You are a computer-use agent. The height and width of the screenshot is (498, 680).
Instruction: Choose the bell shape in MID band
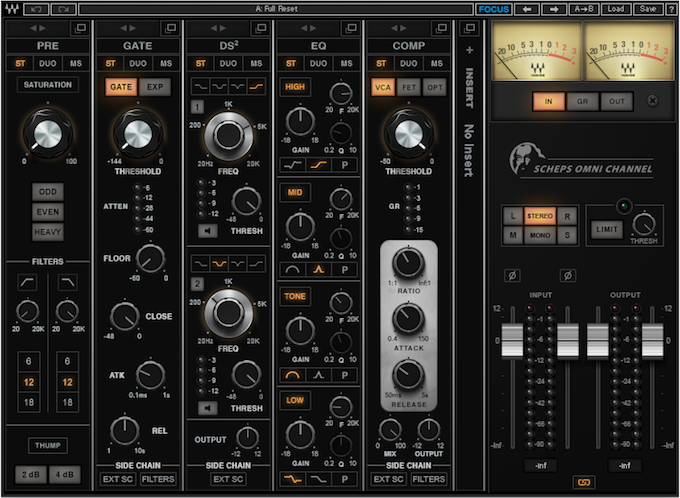[319, 270]
